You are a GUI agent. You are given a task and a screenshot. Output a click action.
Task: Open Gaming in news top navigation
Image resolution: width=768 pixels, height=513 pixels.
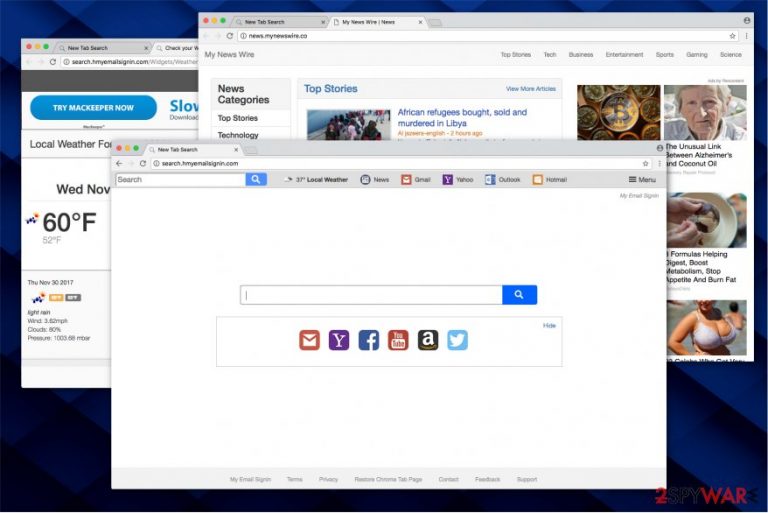[x=696, y=54]
